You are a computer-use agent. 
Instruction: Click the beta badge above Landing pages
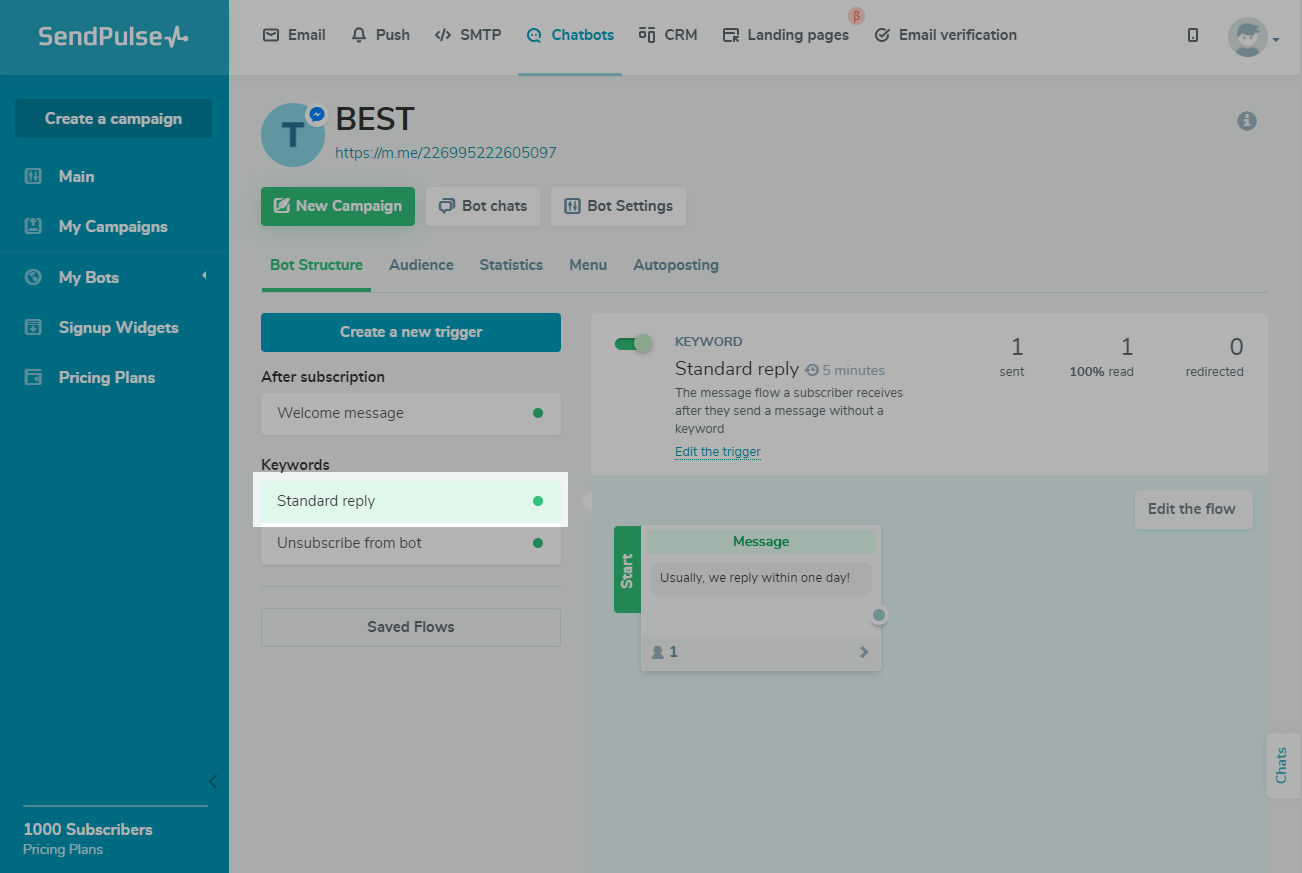point(856,15)
